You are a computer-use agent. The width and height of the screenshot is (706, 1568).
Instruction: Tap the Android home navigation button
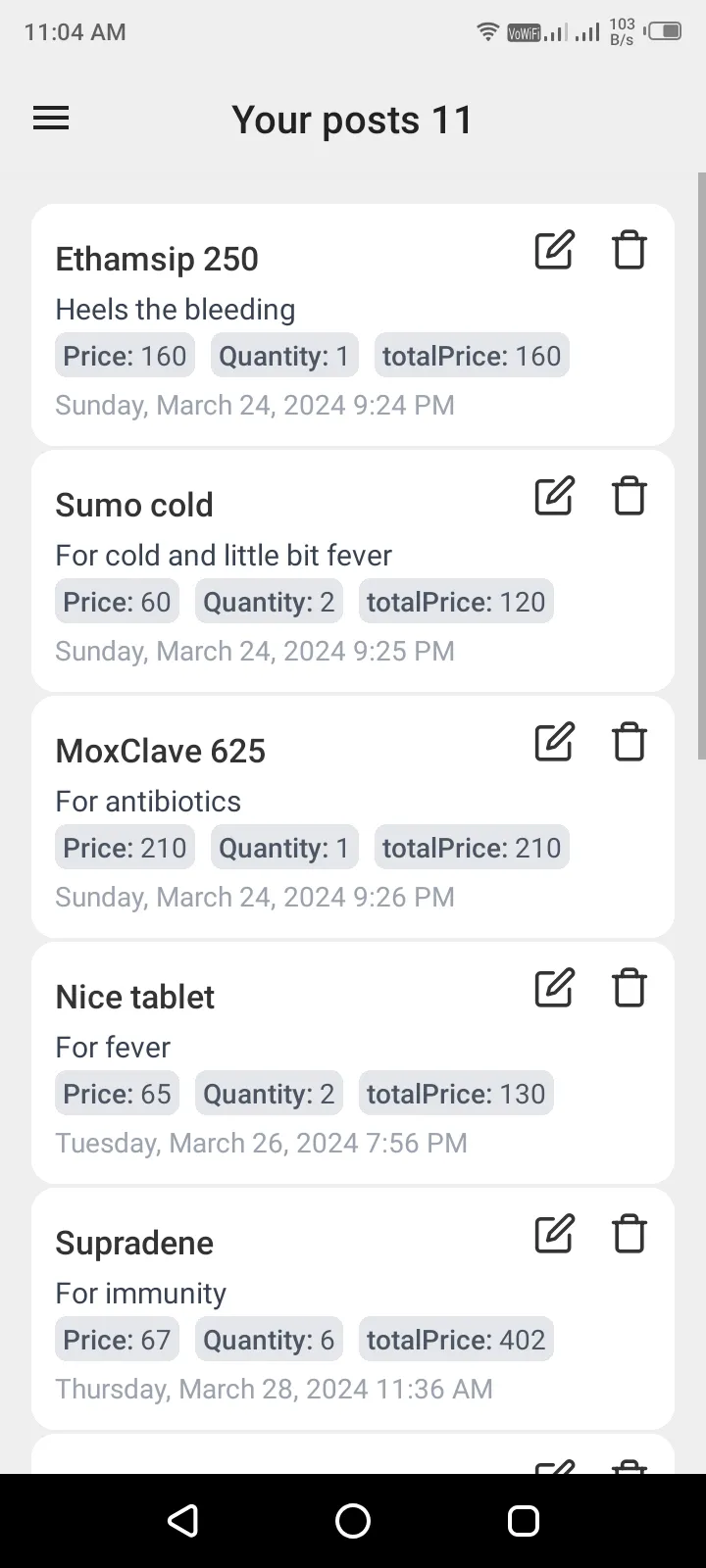point(353,1521)
